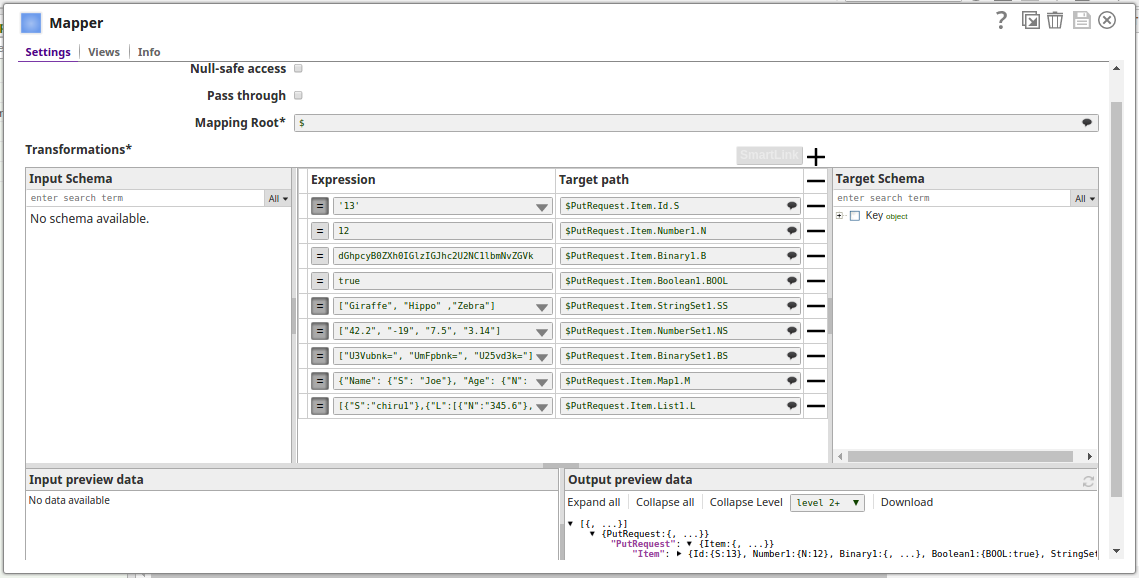The width and height of the screenshot is (1139, 578).
Task: Click Expand all in output preview
Action: 593,502
